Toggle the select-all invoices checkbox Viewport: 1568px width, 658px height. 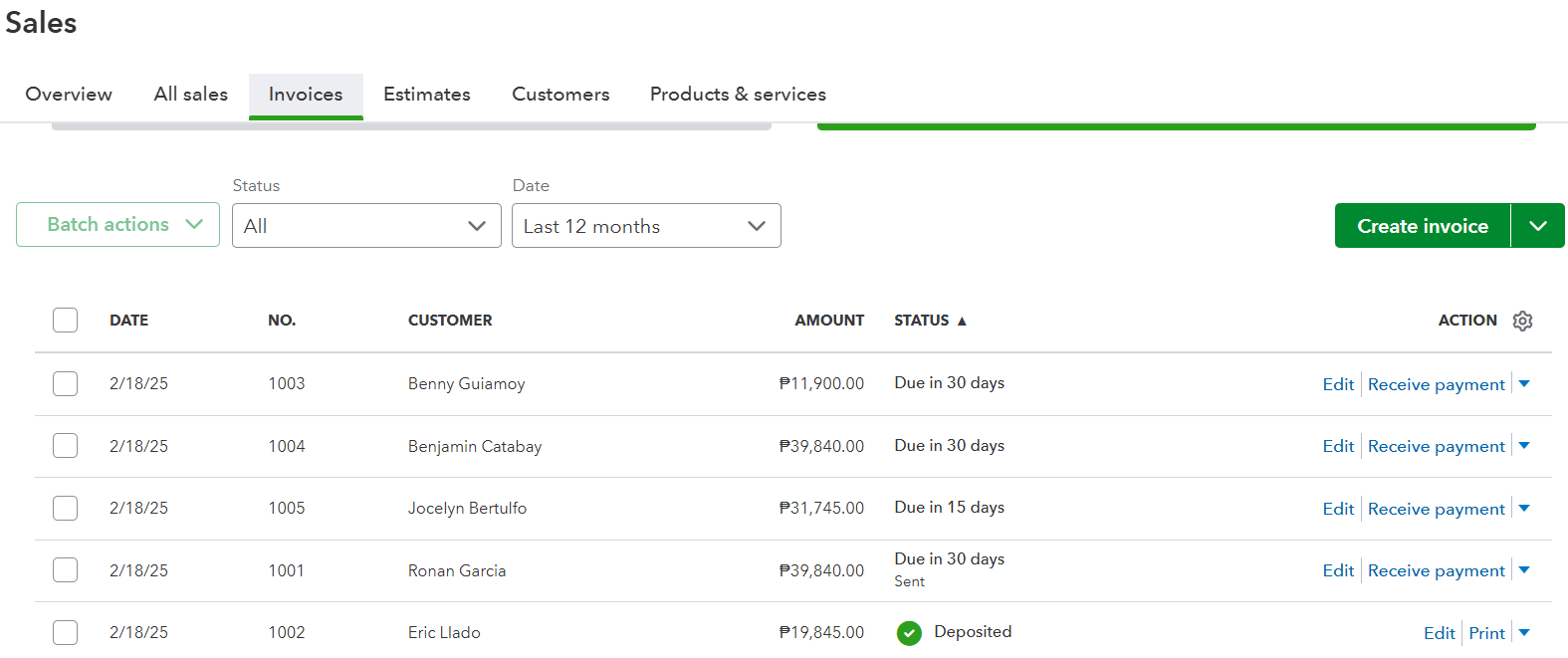pos(66,320)
